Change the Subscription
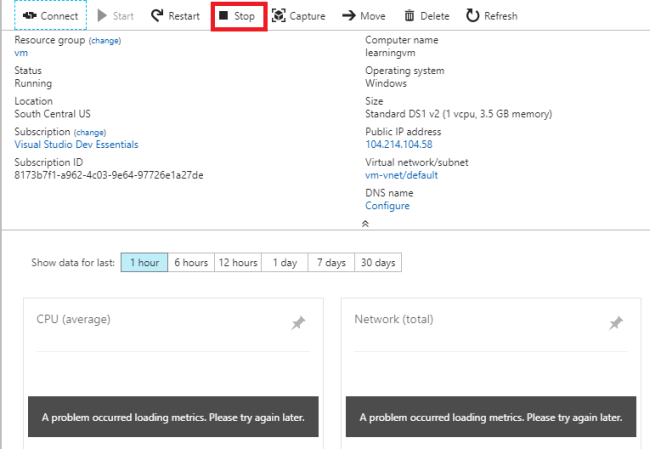Viewport: 650px width, 449px height. pos(89,132)
